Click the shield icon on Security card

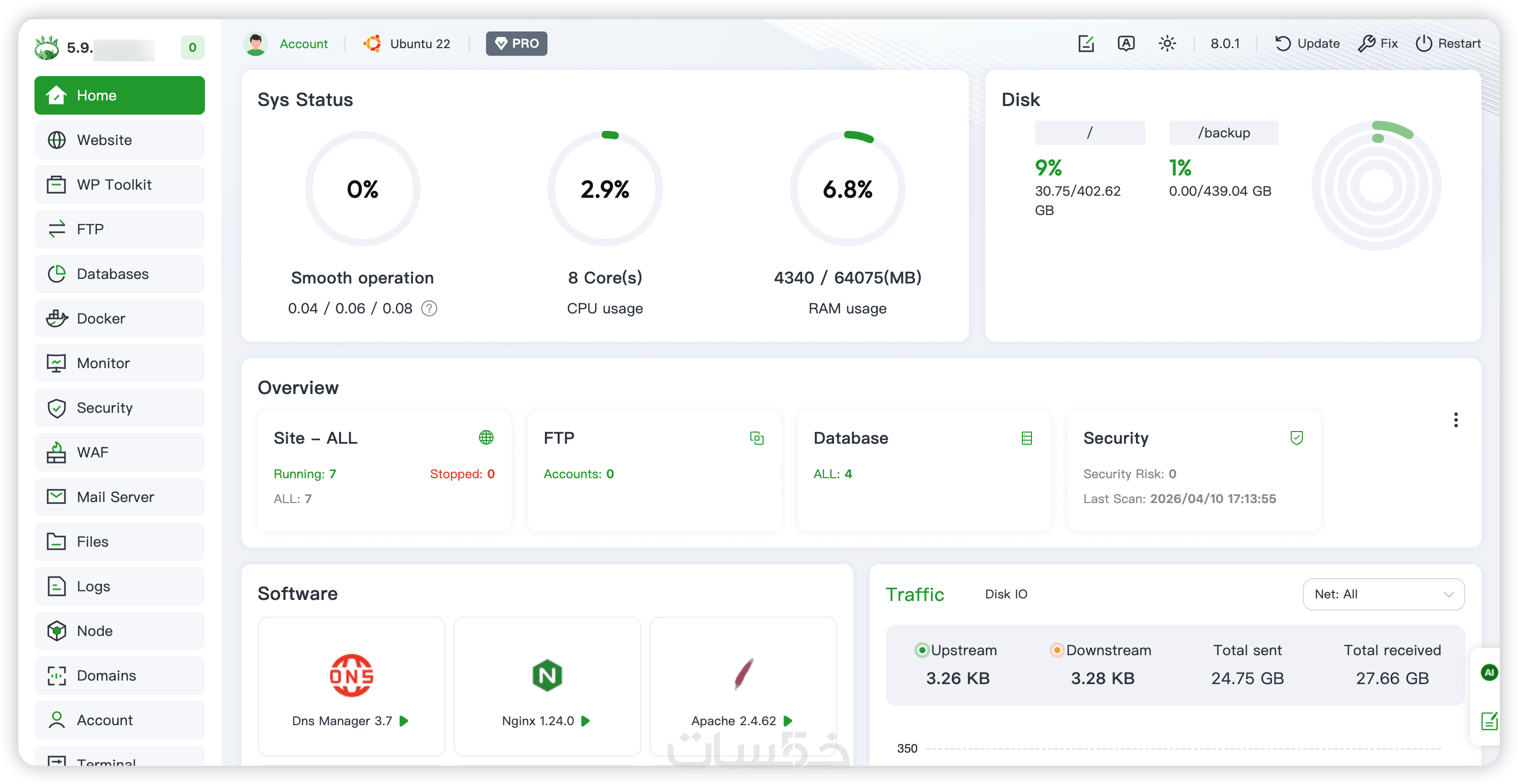pos(1296,438)
